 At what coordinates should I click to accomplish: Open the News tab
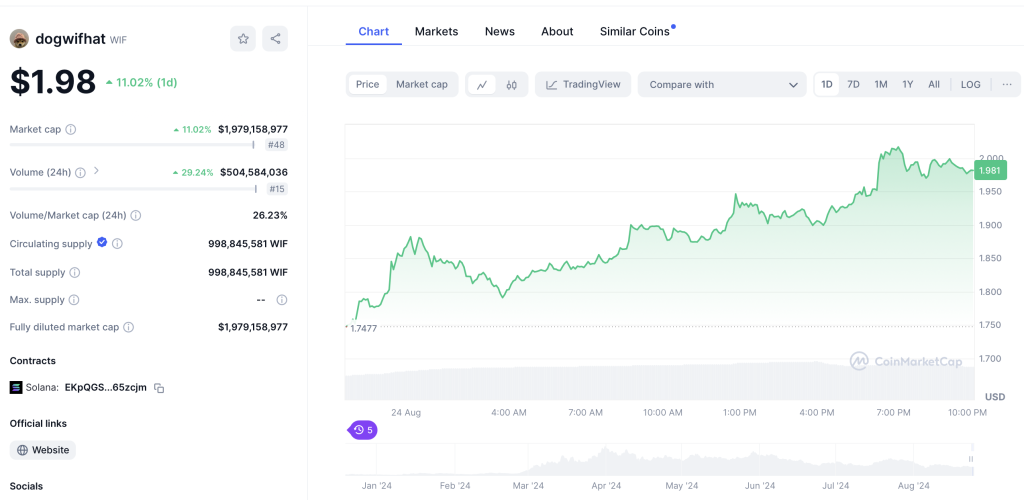click(500, 31)
